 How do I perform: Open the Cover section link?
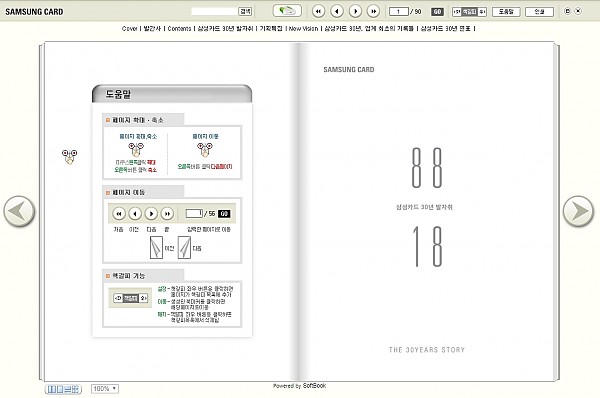pos(130,28)
